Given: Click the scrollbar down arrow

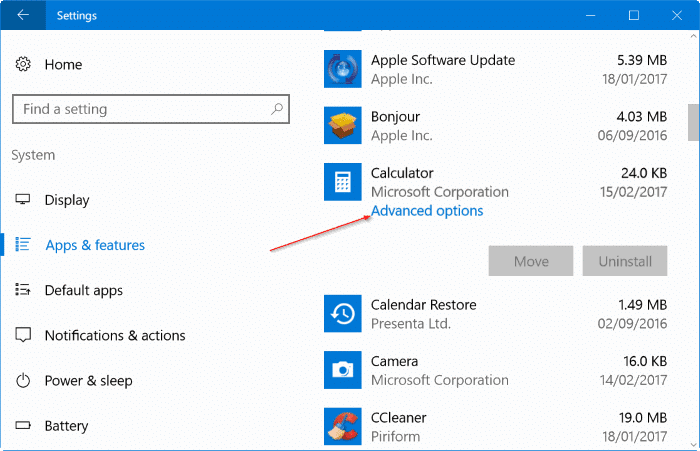Looking at the screenshot, I should [x=693, y=444].
